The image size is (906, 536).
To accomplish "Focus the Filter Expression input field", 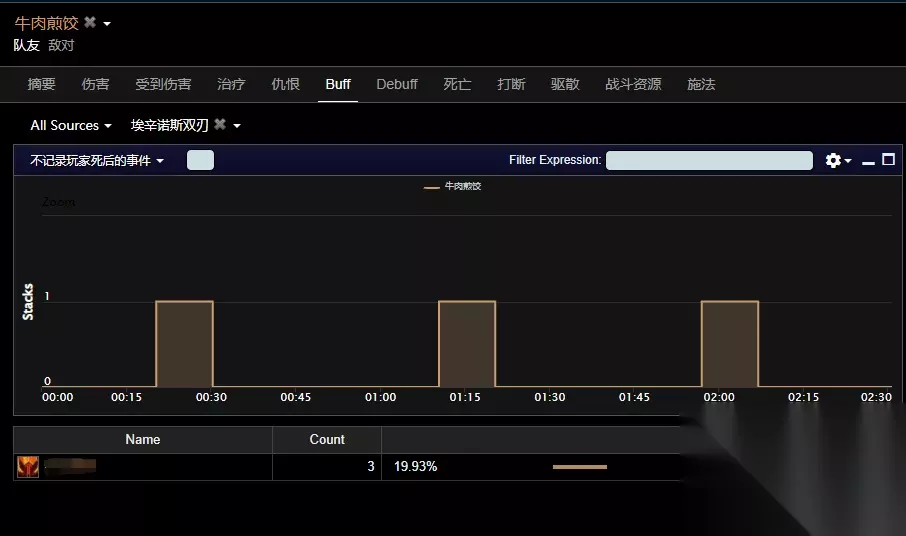I will (710, 160).
